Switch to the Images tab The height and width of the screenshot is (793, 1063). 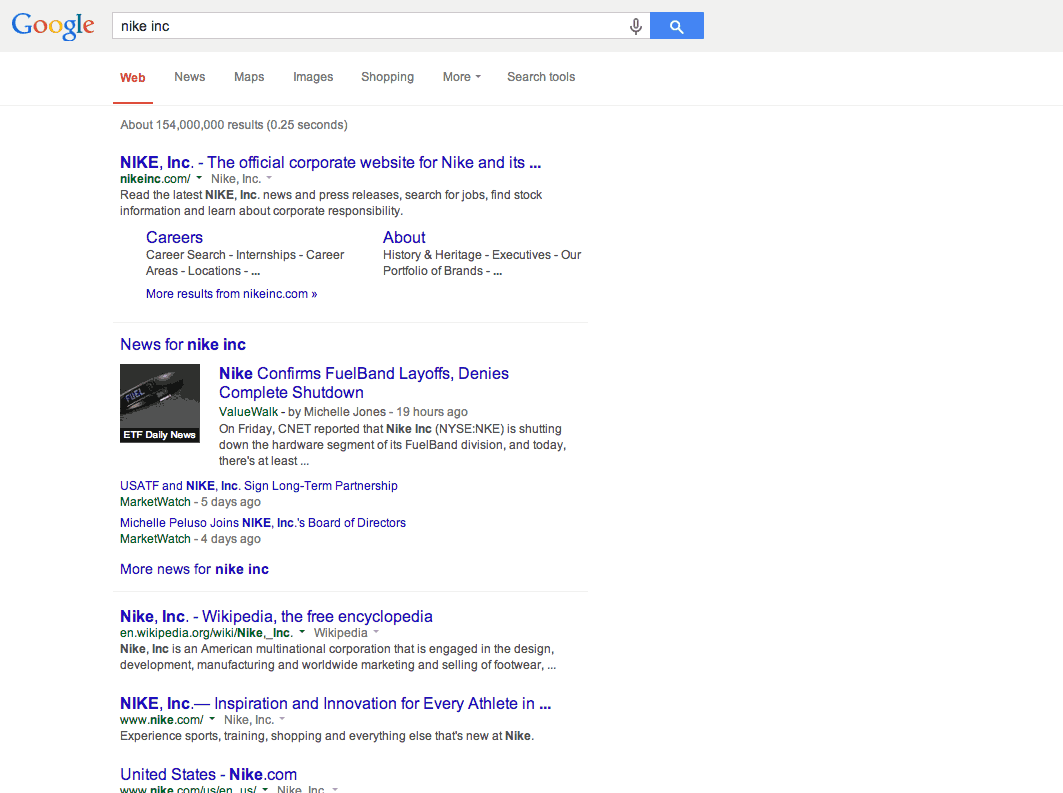coord(313,77)
